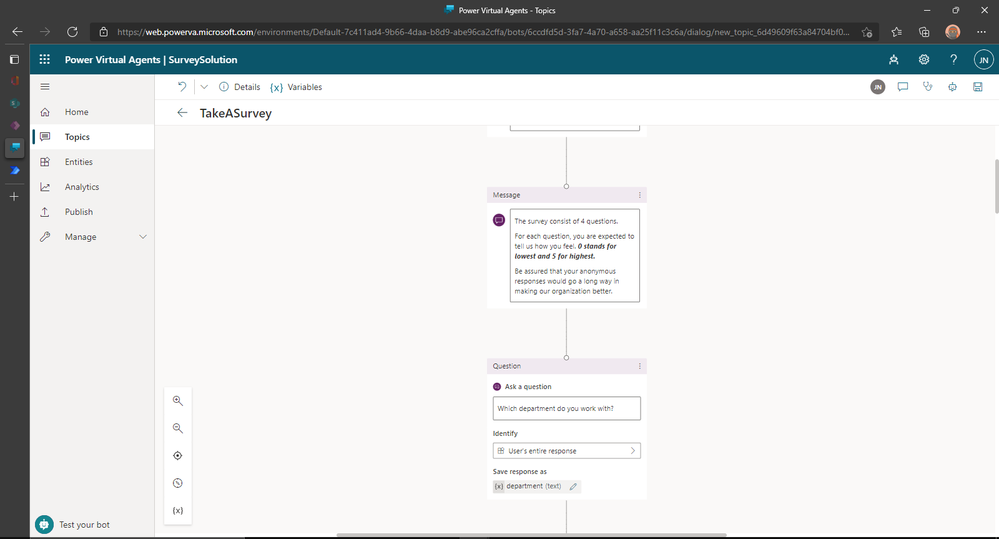This screenshot has height=539, width=999.
Task: Open the topic checker stethoscope icon
Action: point(928,87)
